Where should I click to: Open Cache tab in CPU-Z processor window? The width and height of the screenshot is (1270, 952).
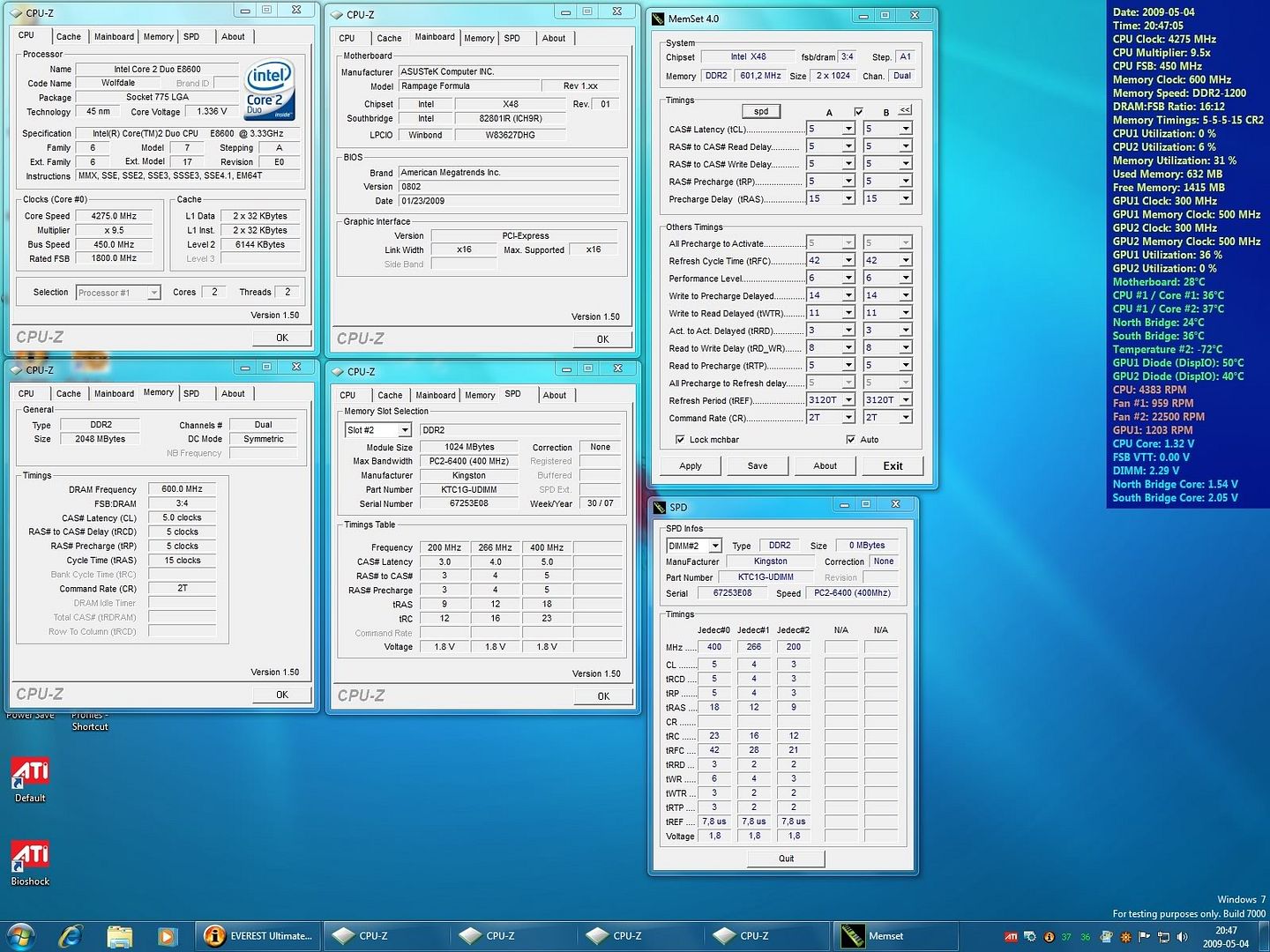point(69,37)
